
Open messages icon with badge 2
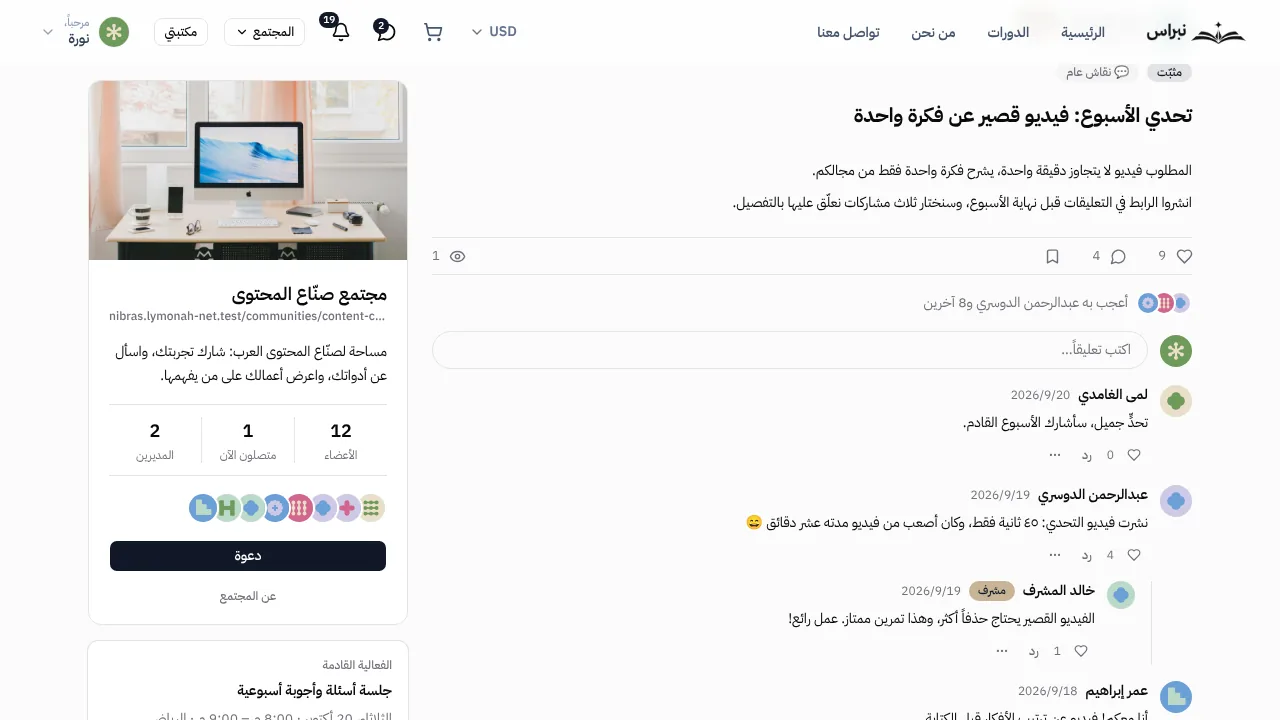385,31
